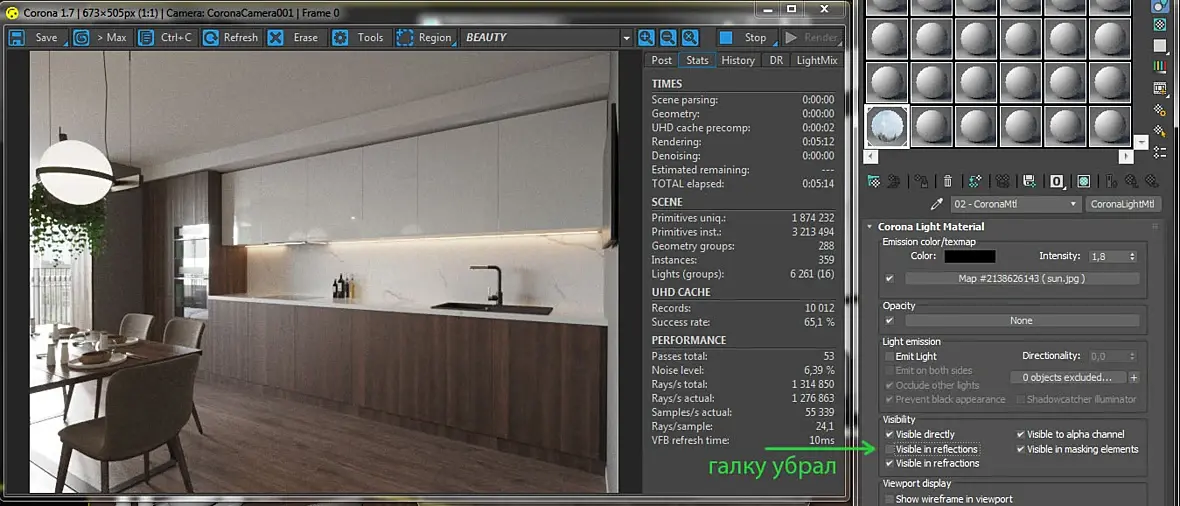Screen dimensions: 1180x506
Task: Click sample slots left scroll arrow
Action: 873,157
